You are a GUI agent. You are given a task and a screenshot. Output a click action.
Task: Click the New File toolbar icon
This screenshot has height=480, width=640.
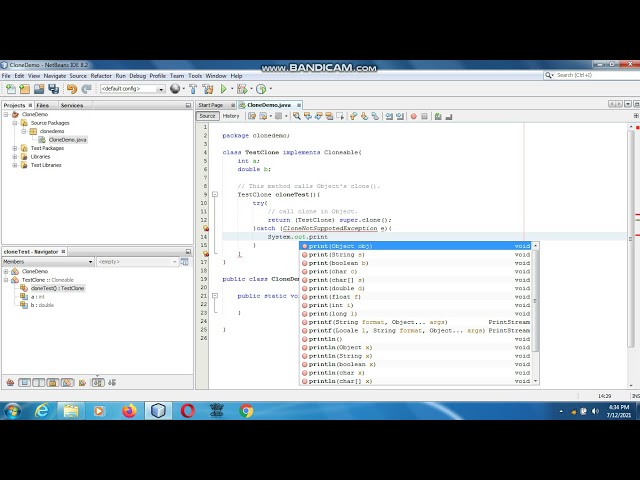11,89
